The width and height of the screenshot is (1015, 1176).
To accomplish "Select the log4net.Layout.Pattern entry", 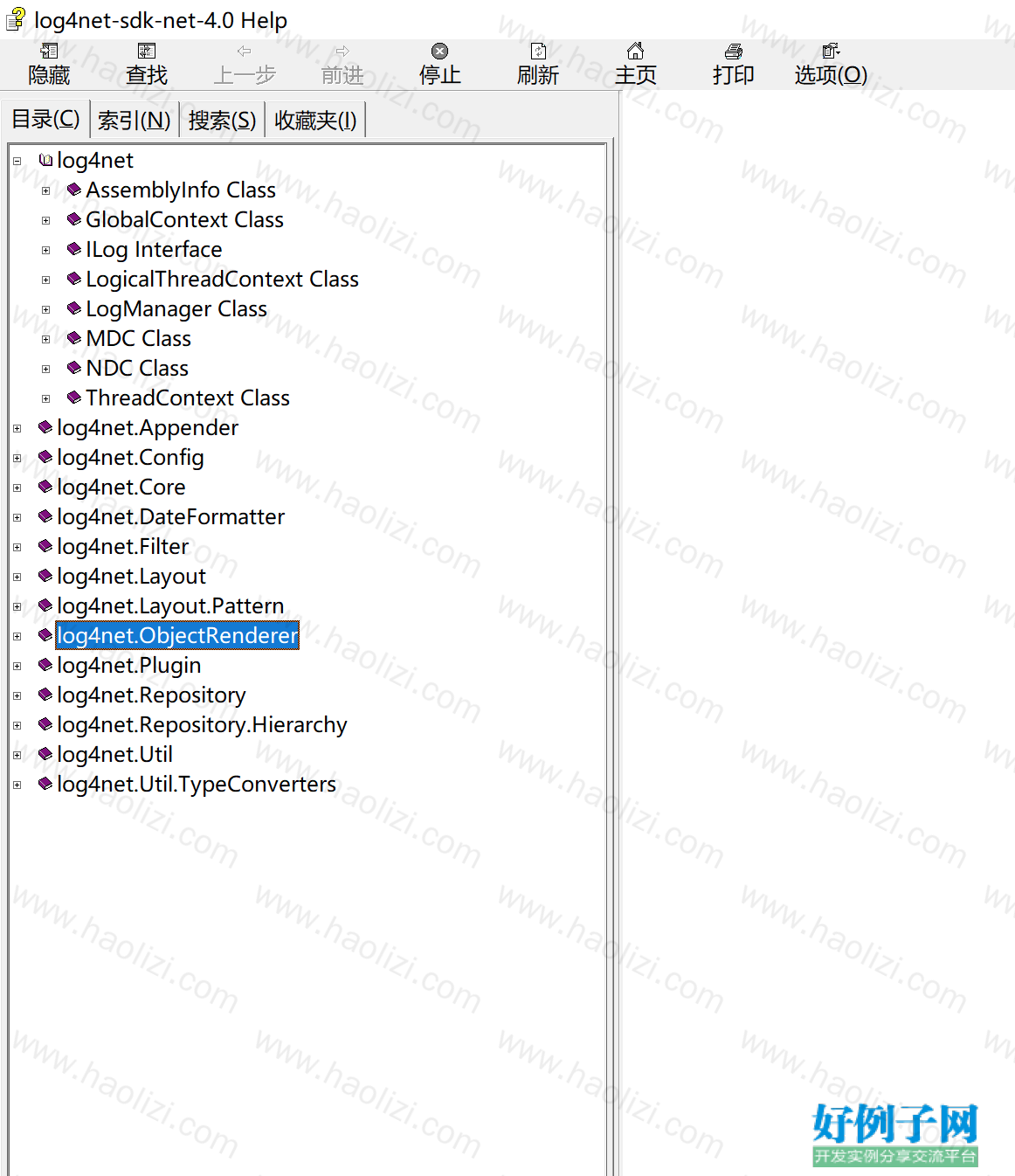I will pos(170,605).
